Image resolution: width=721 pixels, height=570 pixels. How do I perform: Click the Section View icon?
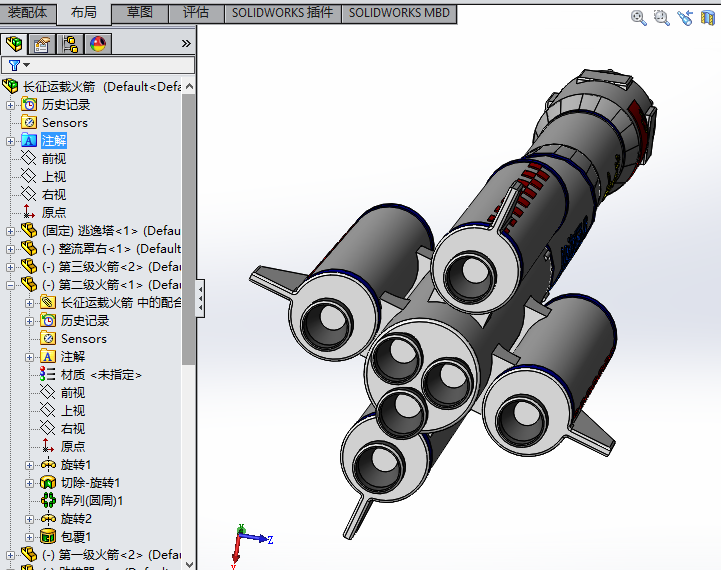tap(708, 18)
